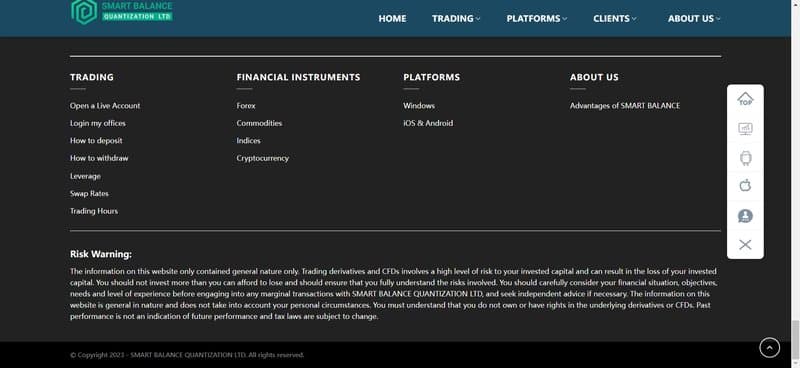
Task: Follow the 'How to withdraw' link
Action: [99, 158]
